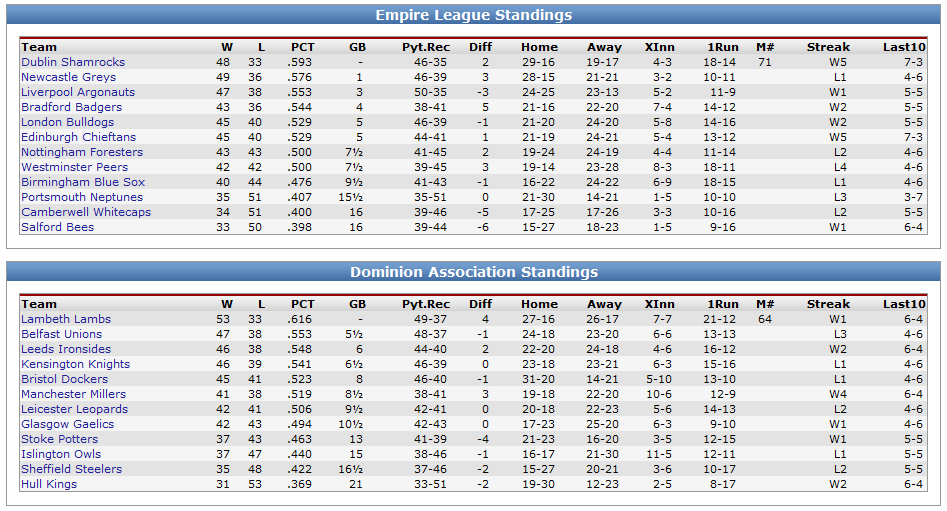Click the Belfast Unions link
The image size is (947, 511).
point(62,334)
